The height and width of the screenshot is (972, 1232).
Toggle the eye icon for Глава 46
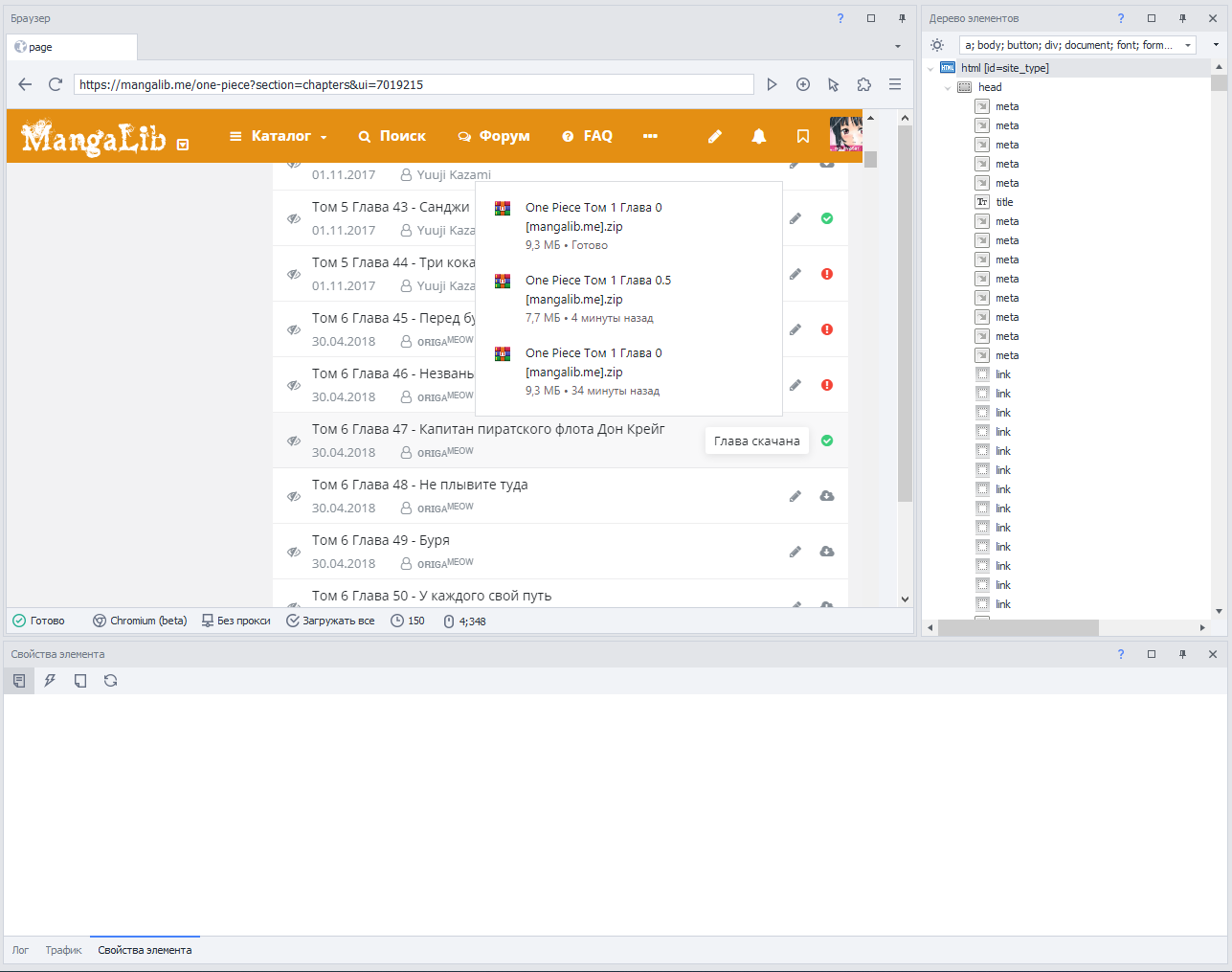294,385
